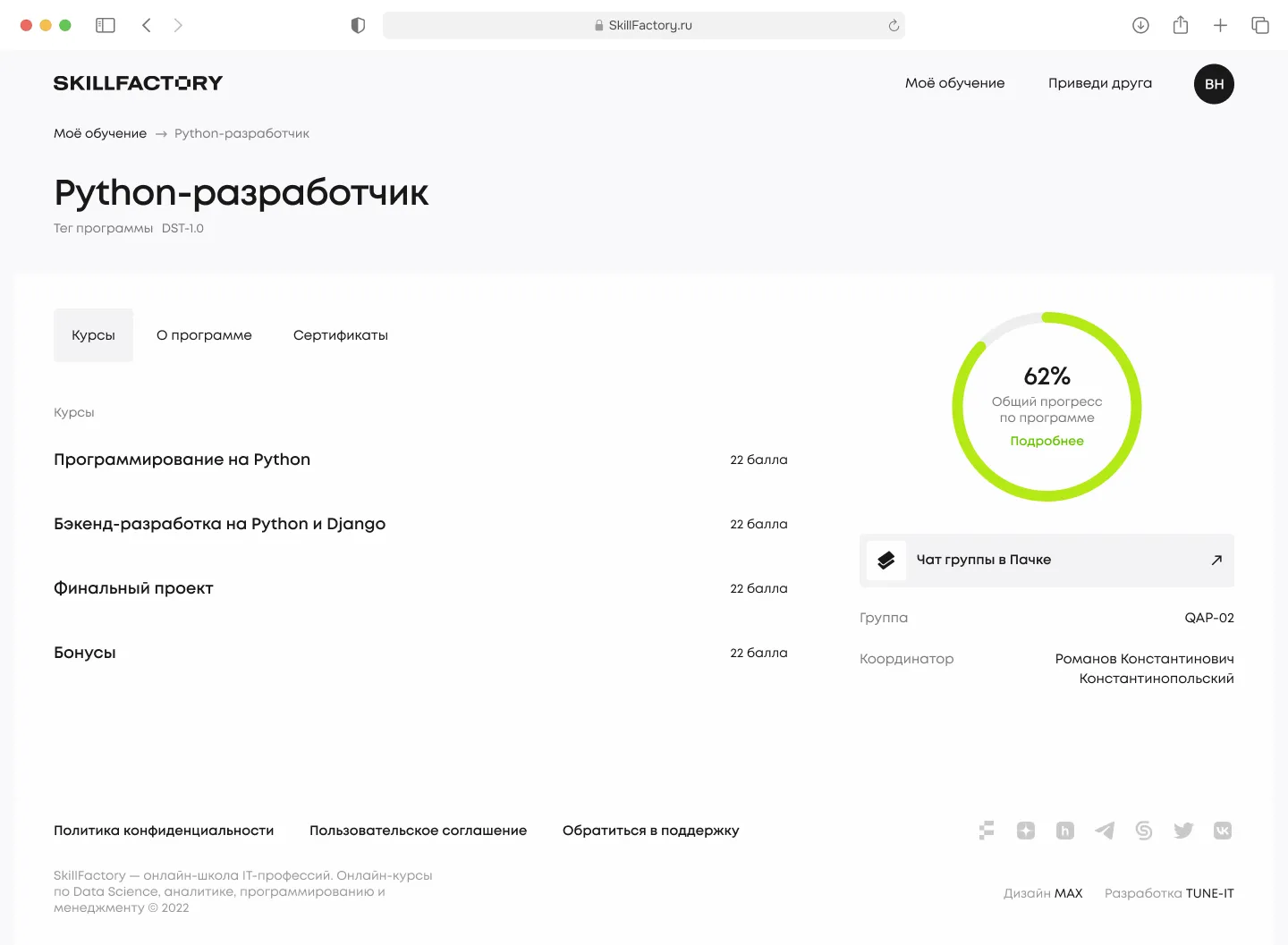Open the Бонусы course
This screenshot has width=1288, height=945.
point(420,653)
